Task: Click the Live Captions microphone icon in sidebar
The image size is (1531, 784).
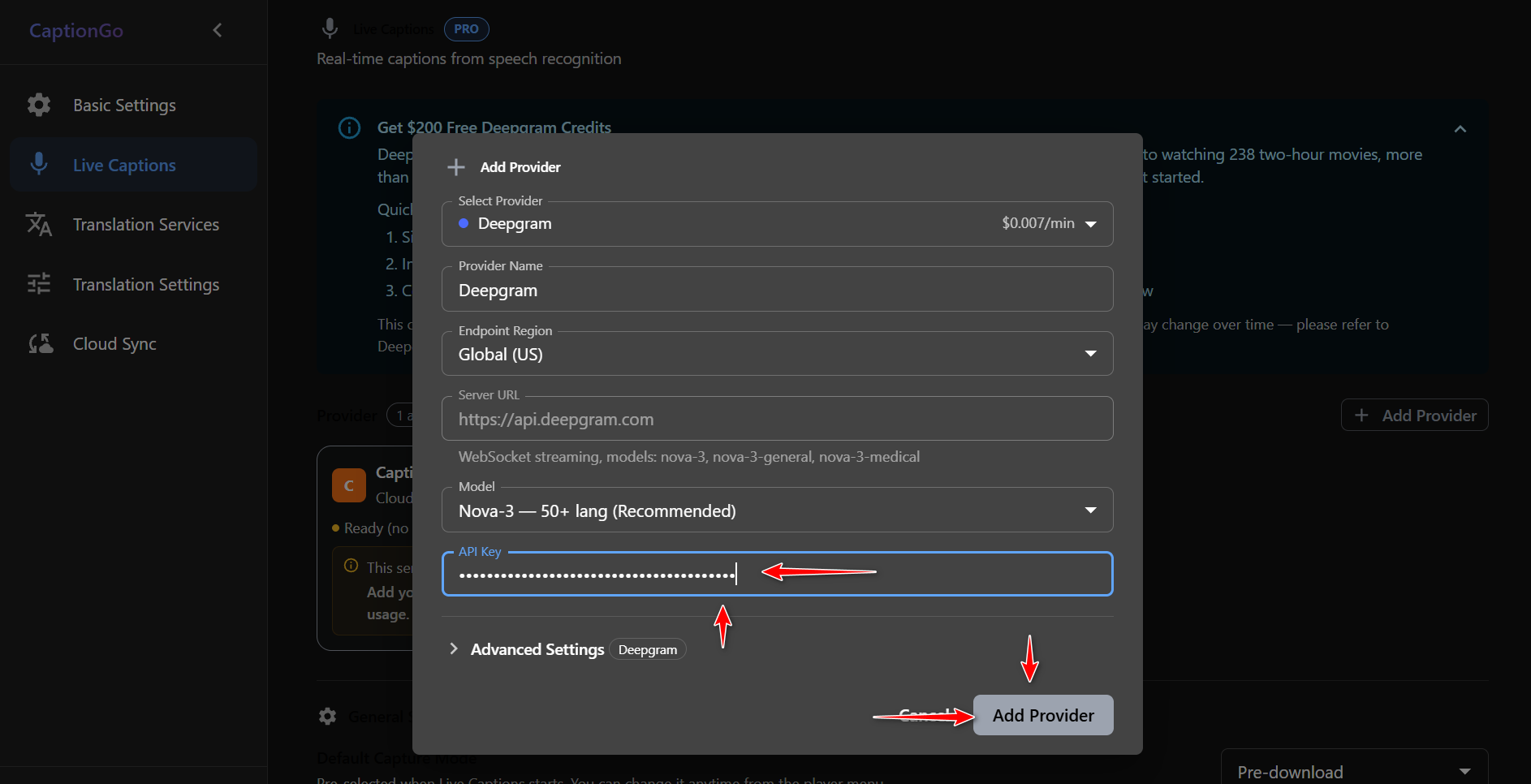Action: click(39, 164)
